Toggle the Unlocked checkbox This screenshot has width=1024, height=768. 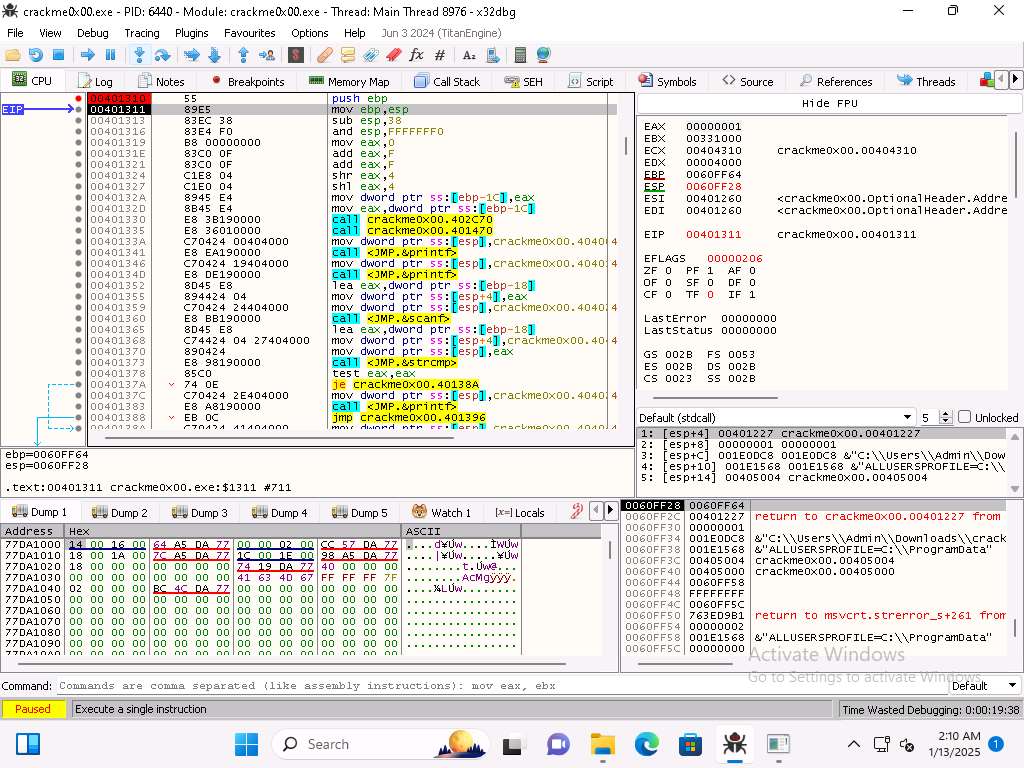click(964, 417)
